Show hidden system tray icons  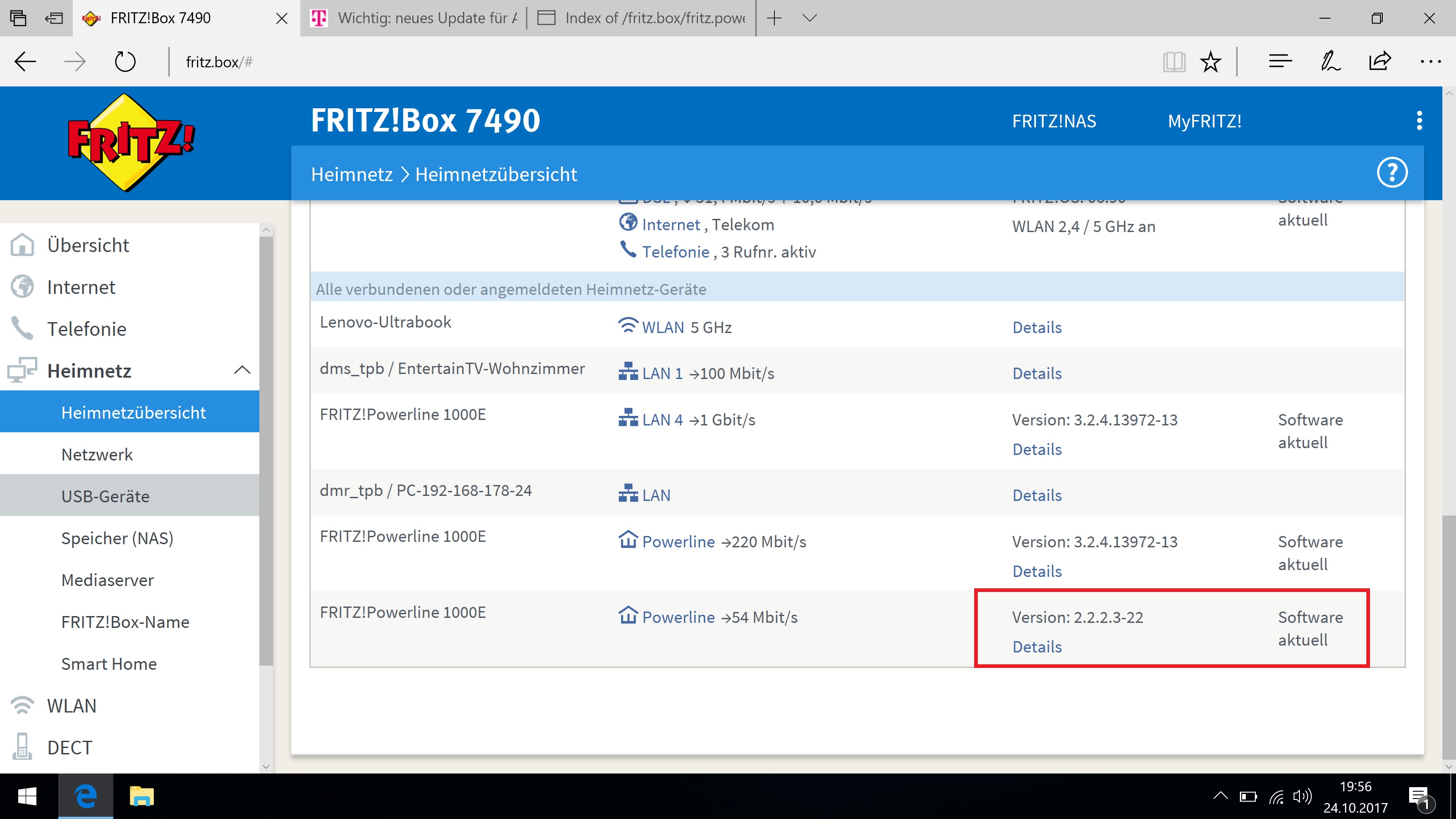[1220, 796]
